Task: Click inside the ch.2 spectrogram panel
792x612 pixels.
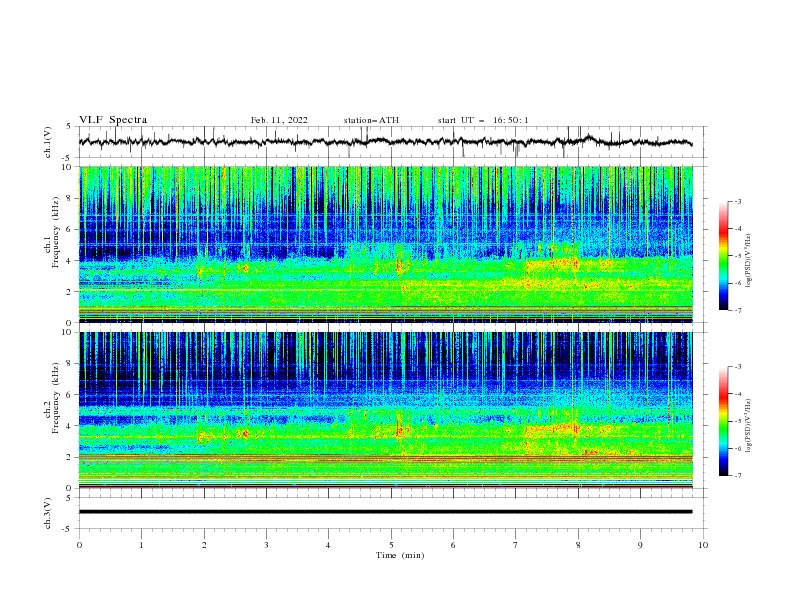Action: coord(385,410)
